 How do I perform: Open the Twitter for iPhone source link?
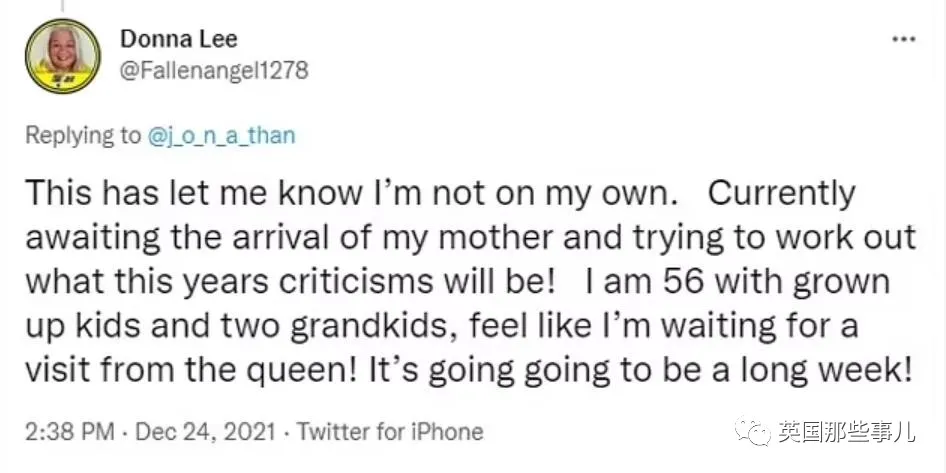(x=388, y=432)
